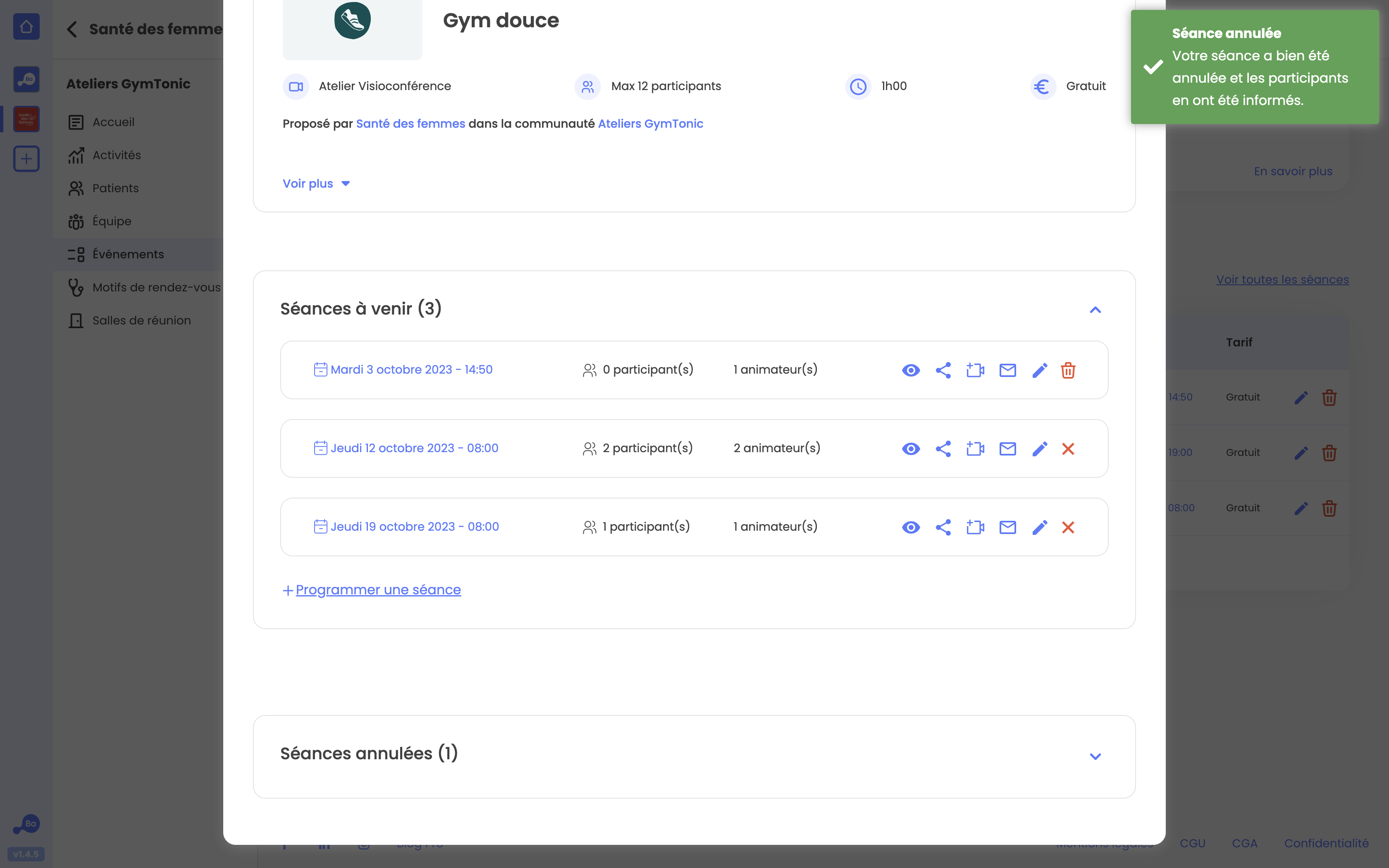Viewport: 1389px width, 868px height.
Task: Open the user avatar at bottom left
Action: coord(26,824)
